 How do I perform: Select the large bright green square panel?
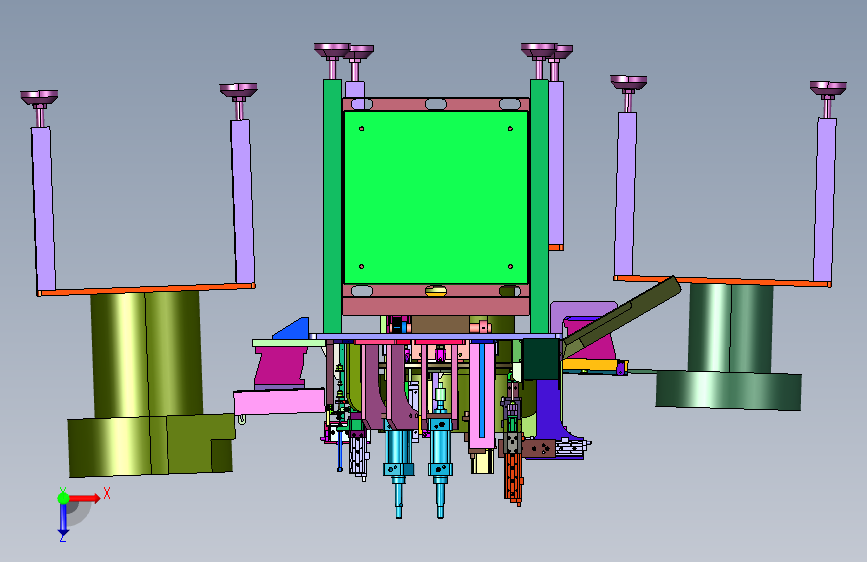click(436, 197)
